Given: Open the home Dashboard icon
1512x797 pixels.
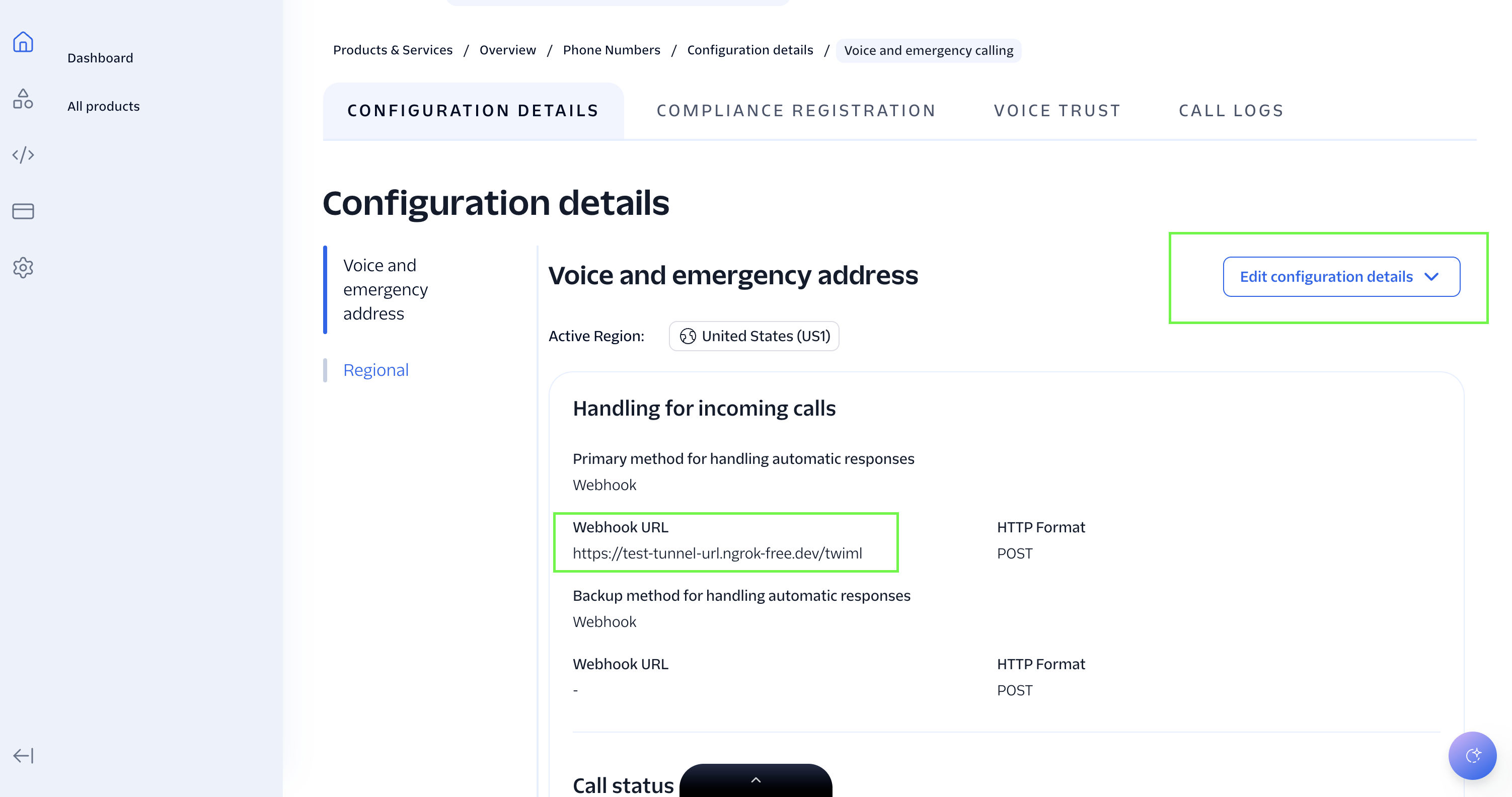Looking at the screenshot, I should (23, 42).
